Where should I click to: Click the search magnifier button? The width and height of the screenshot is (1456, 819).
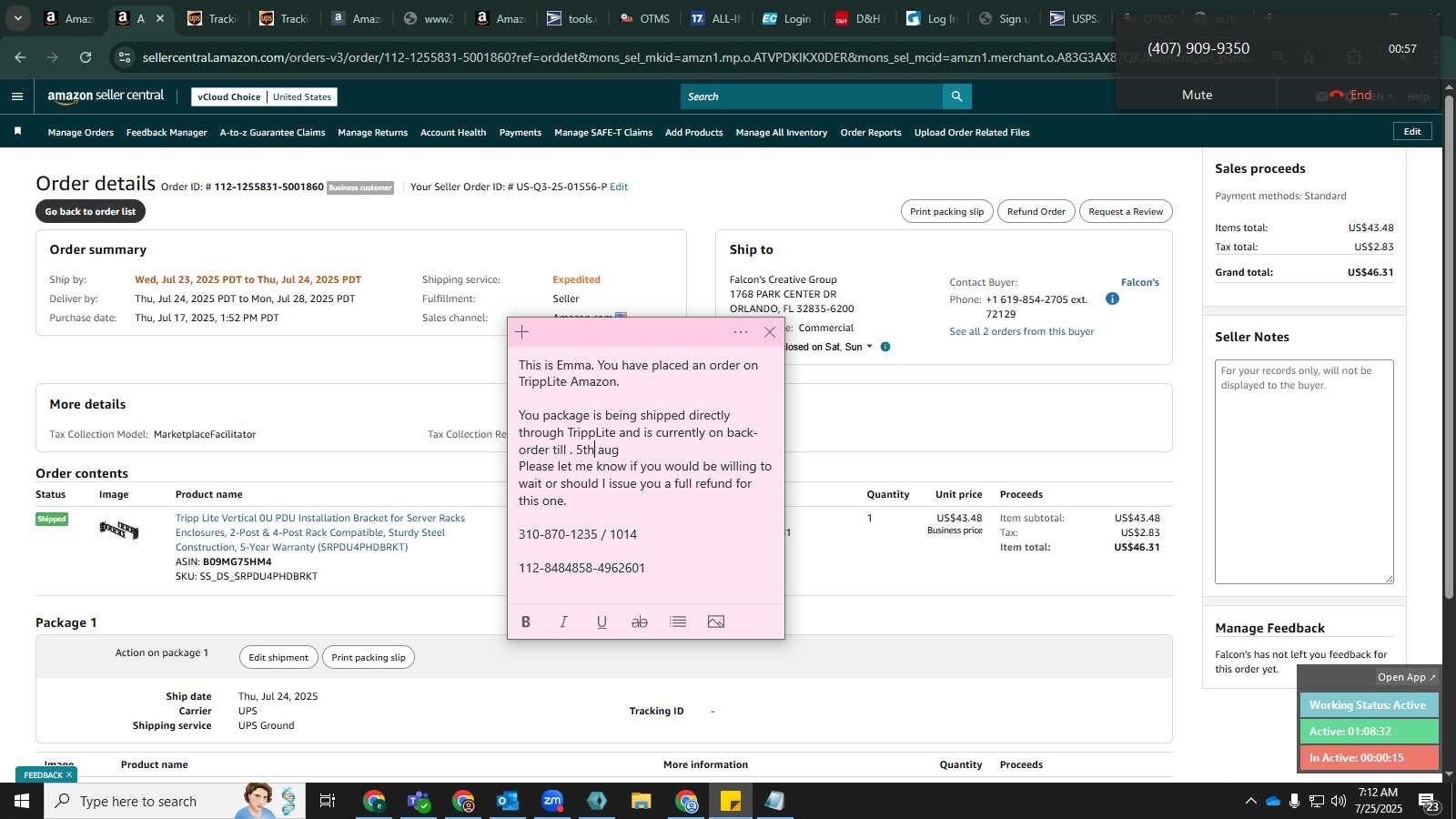[x=956, y=96]
